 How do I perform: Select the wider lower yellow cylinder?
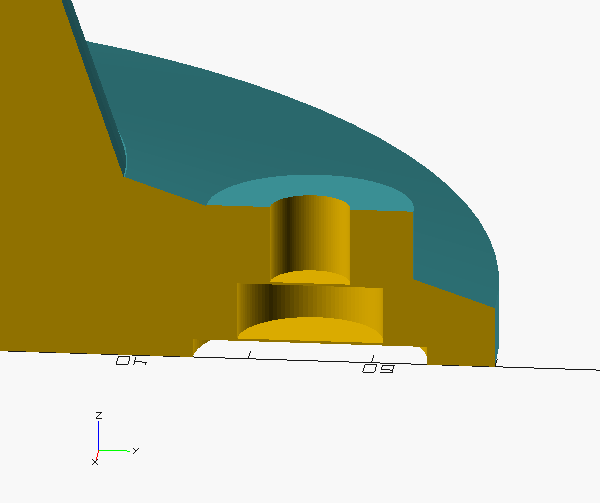[x=308, y=304]
